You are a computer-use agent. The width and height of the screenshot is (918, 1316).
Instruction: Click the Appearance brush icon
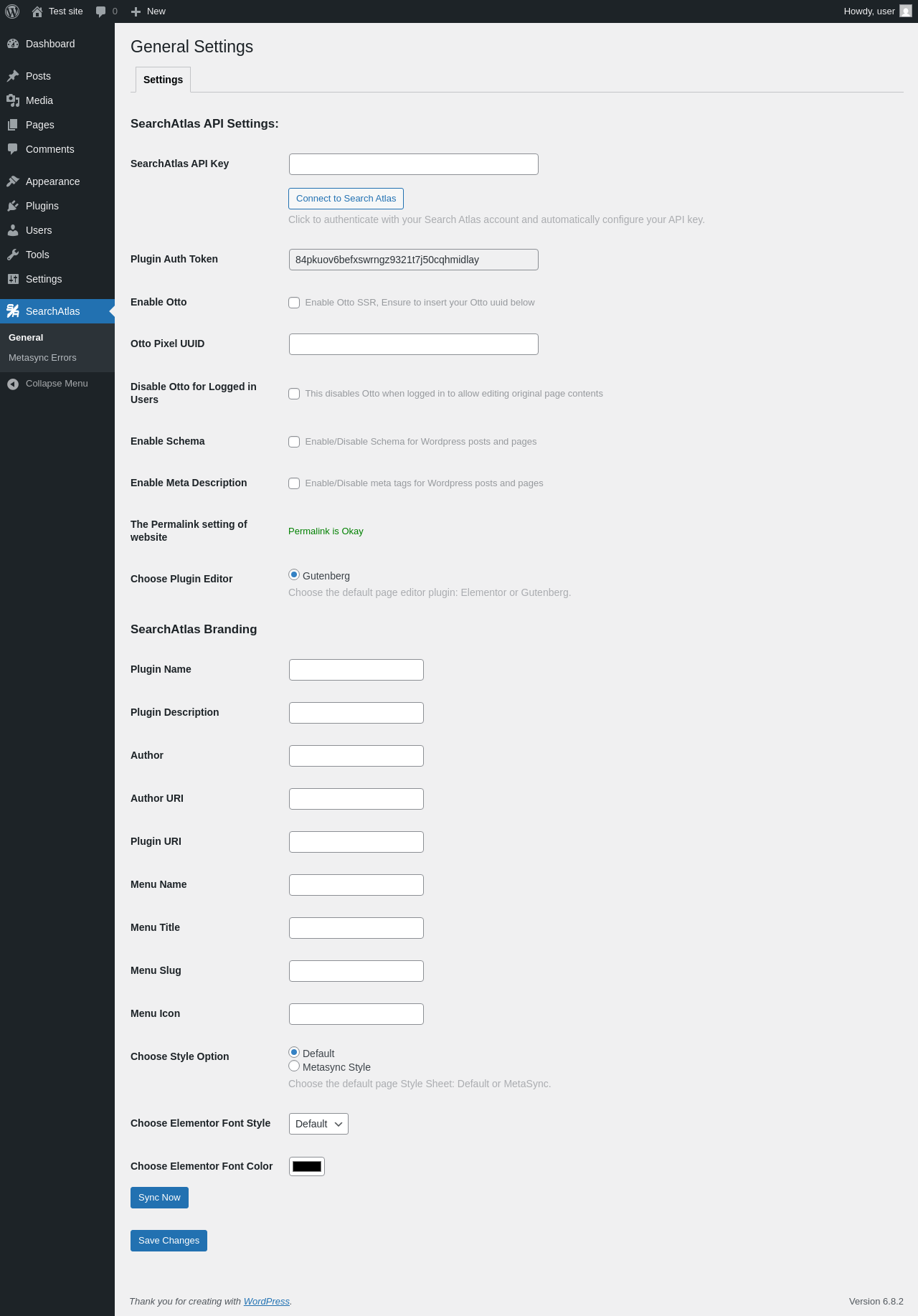coord(13,181)
